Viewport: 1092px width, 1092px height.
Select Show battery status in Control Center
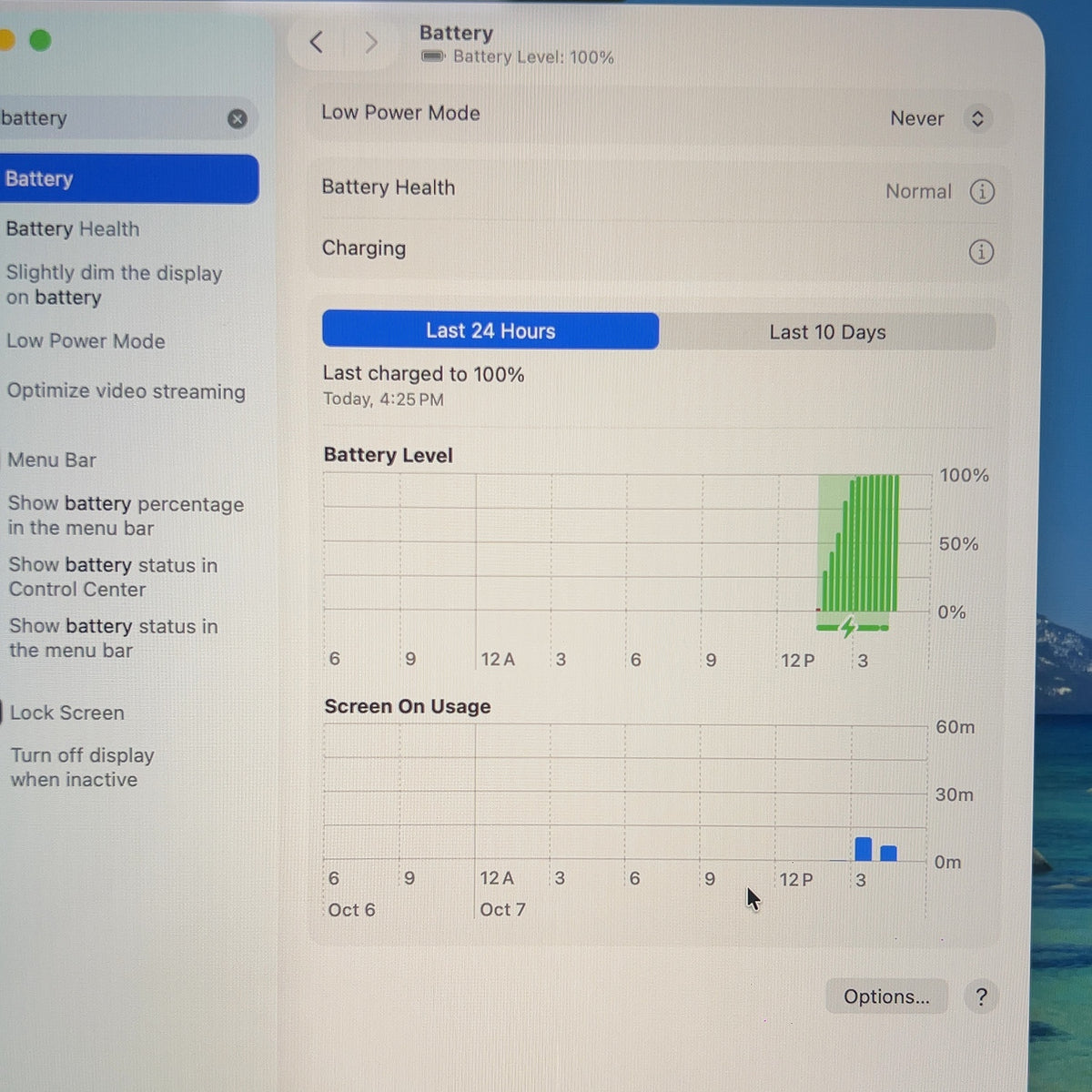[113, 577]
